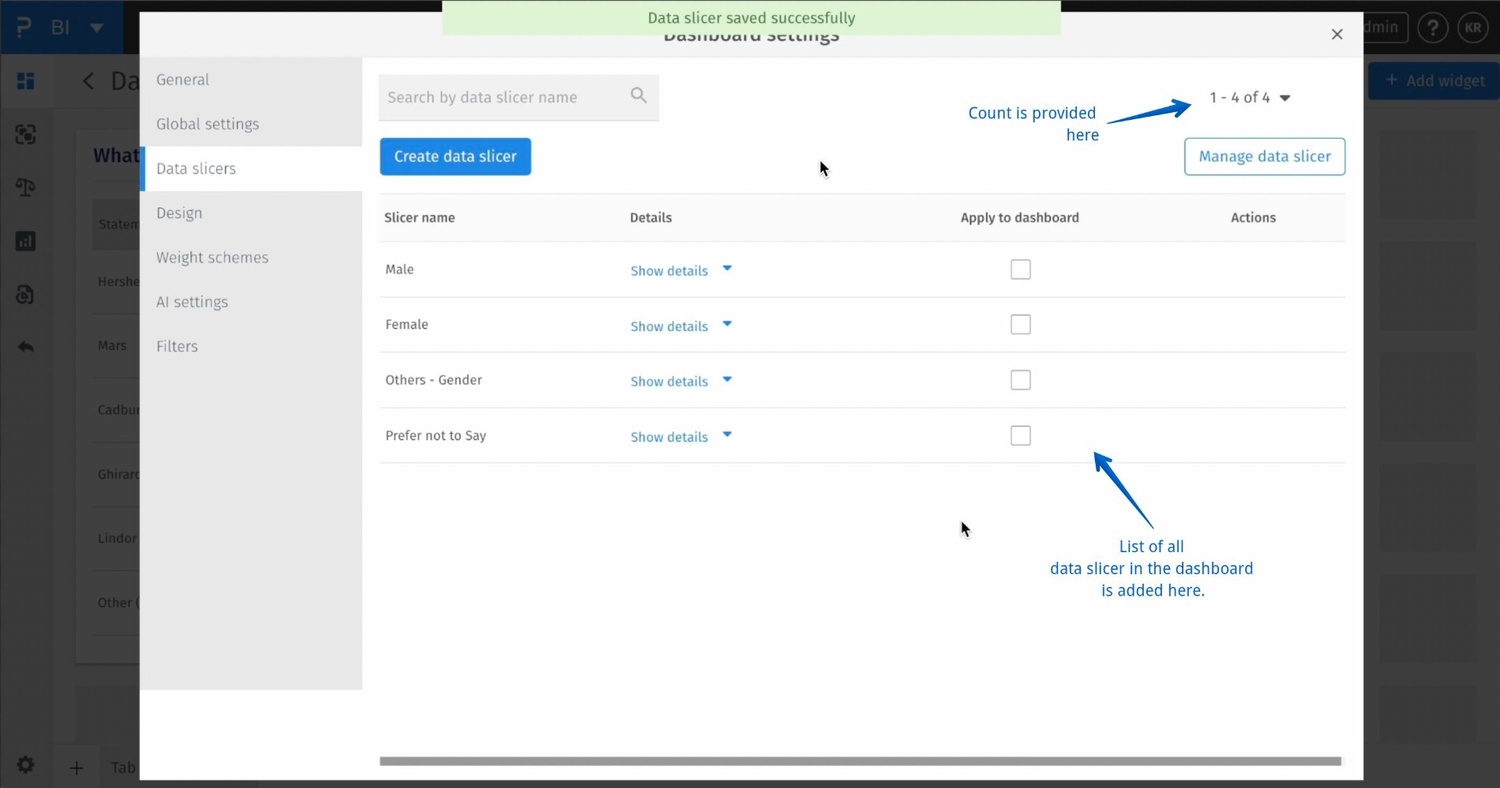
Task: Open the 1 - 4 of 4 pagination dropdown
Action: coord(1249,97)
